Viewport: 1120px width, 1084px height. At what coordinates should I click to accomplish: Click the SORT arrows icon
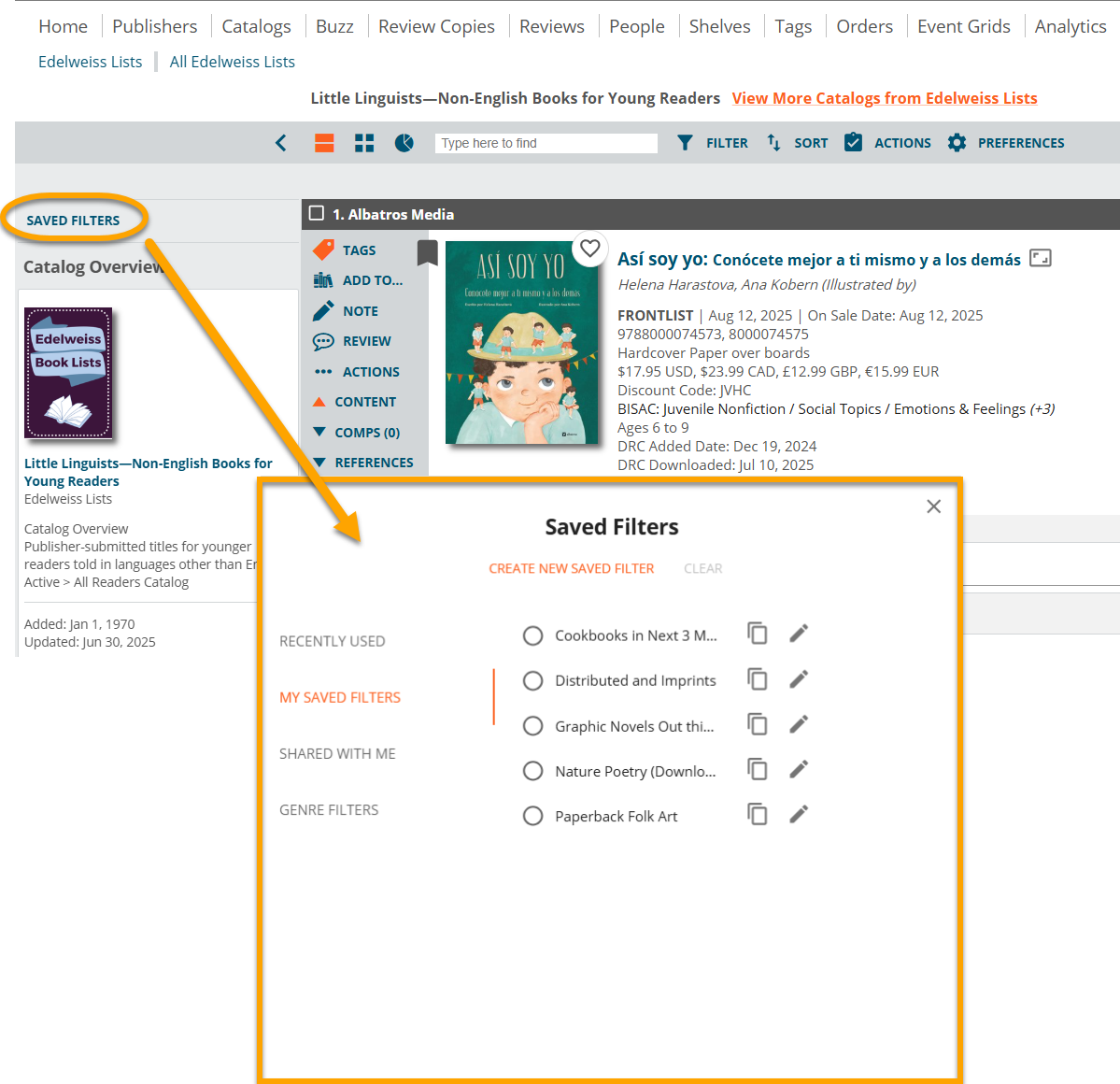tap(773, 143)
